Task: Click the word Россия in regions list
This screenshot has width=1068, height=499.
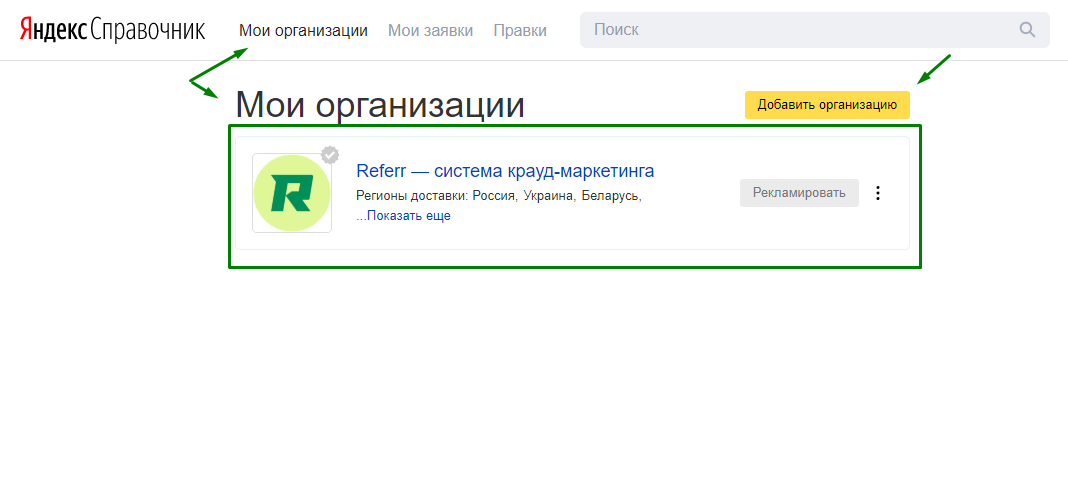Action: pos(494,196)
